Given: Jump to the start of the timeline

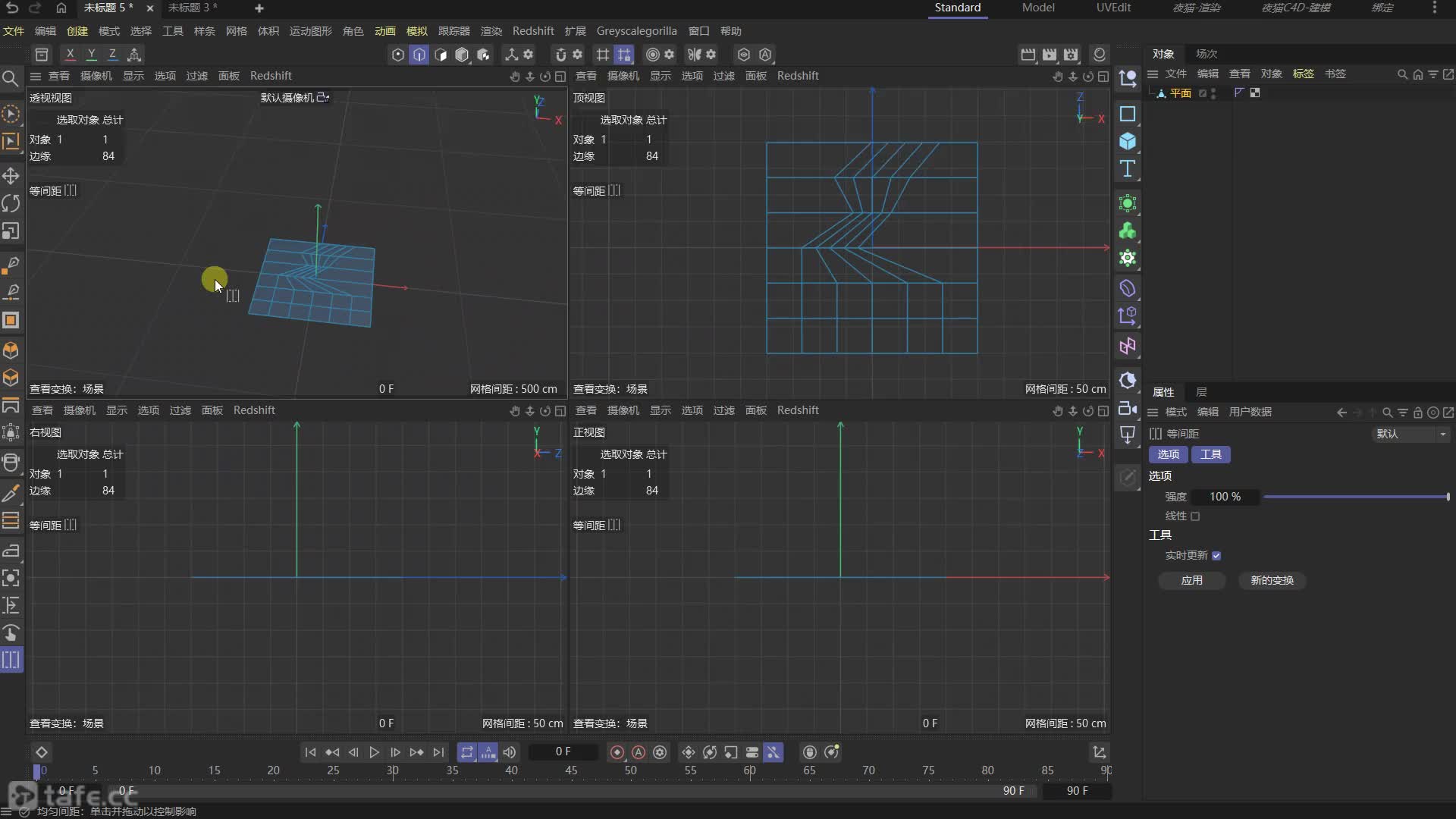Looking at the screenshot, I should click(x=310, y=752).
